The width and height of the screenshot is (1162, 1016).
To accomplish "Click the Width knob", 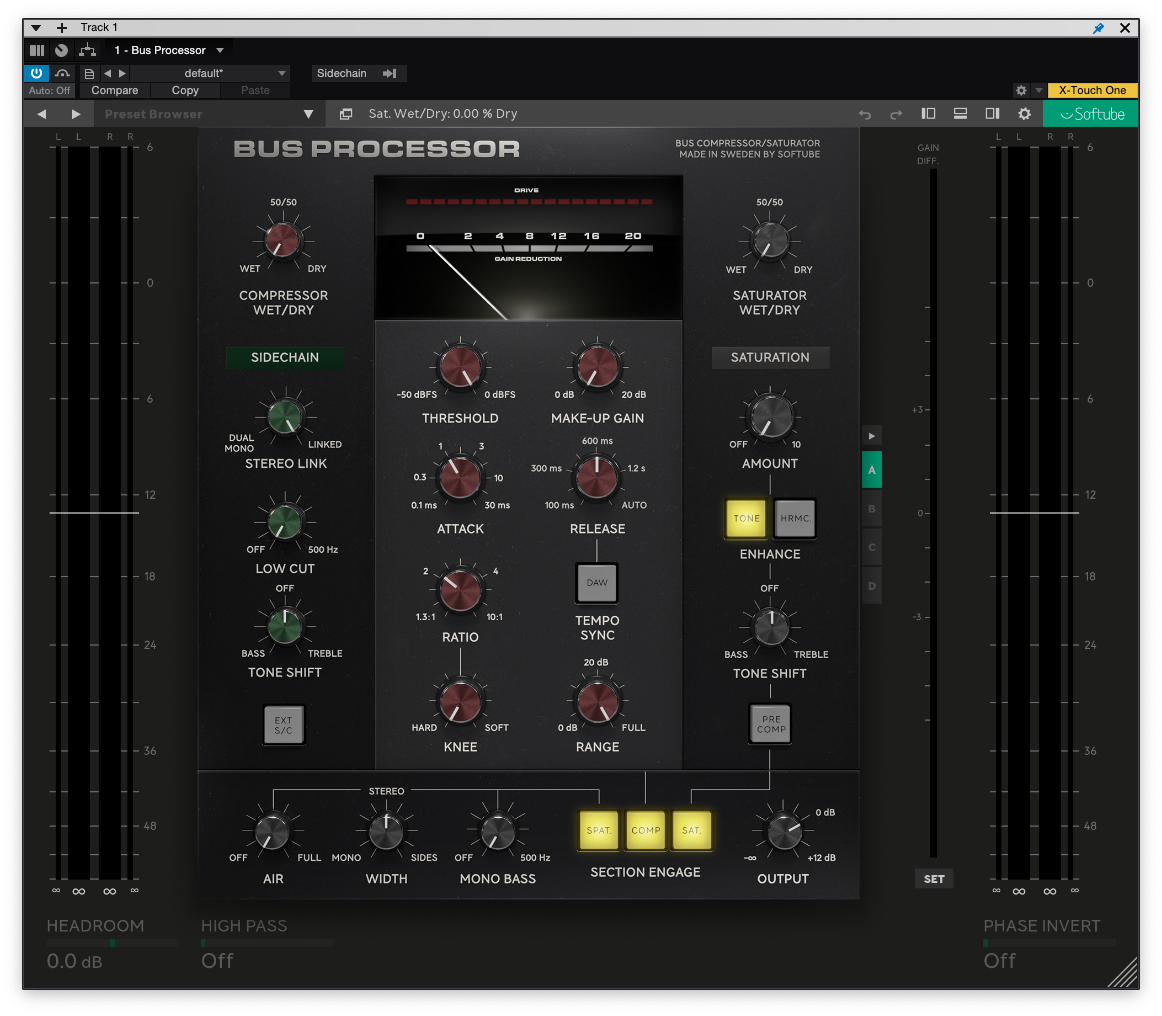I will click(386, 832).
